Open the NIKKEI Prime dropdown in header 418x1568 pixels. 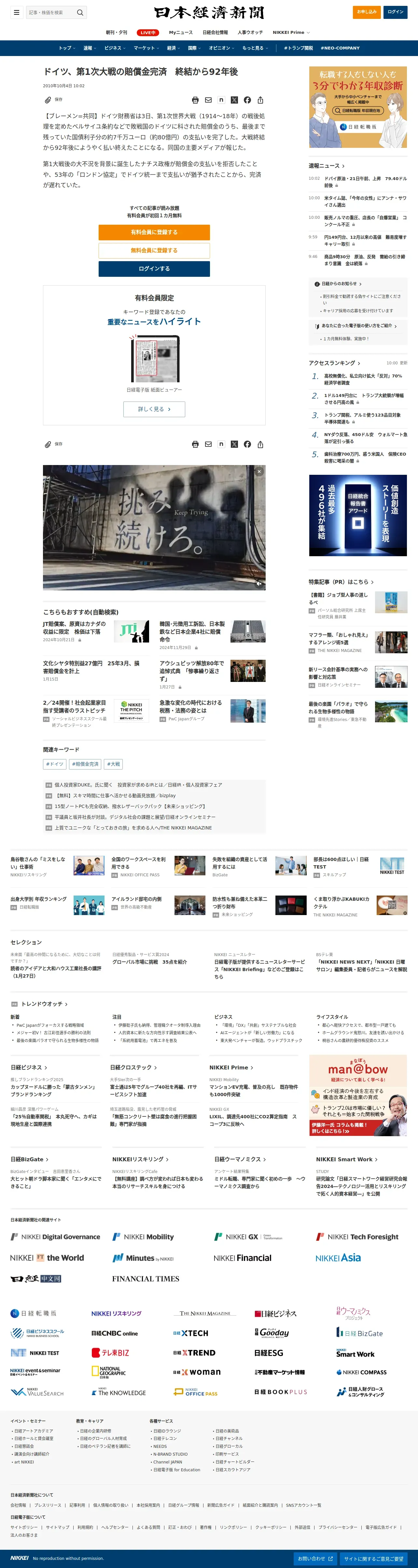point(291,32)
